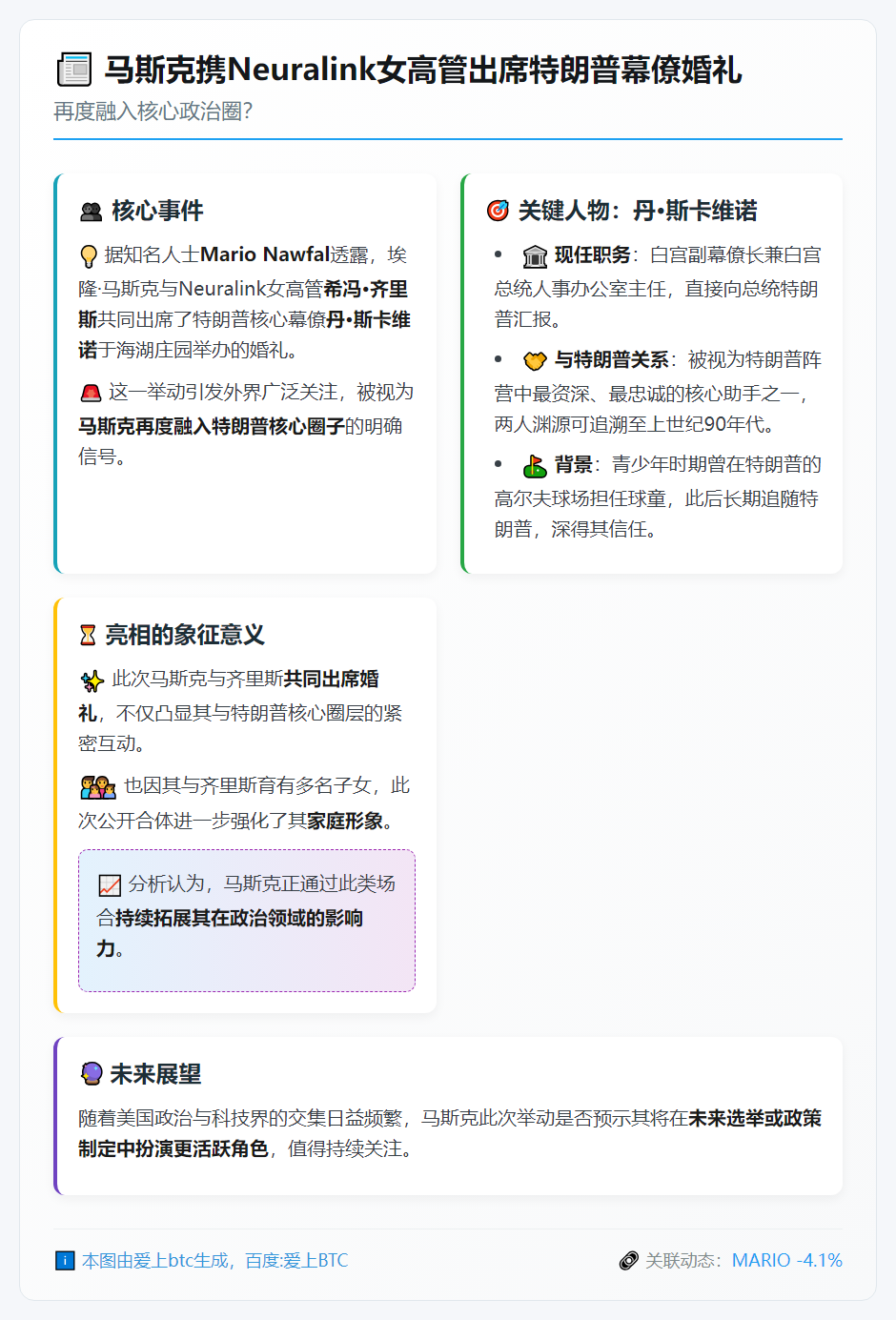
Task: Click the subtitle 再度融入核心政治圈?
Action: coord(153,112)
